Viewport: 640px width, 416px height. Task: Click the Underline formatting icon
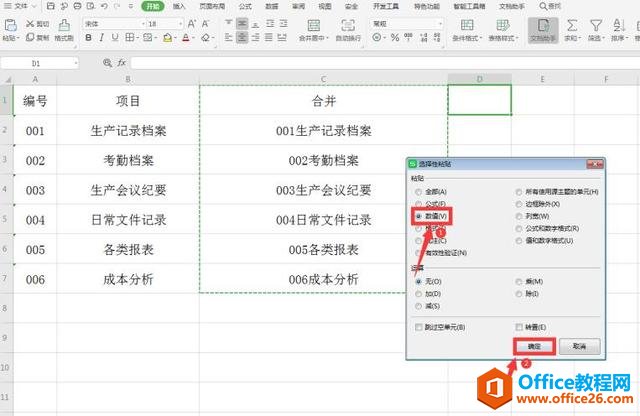click(x=114, y=38)
